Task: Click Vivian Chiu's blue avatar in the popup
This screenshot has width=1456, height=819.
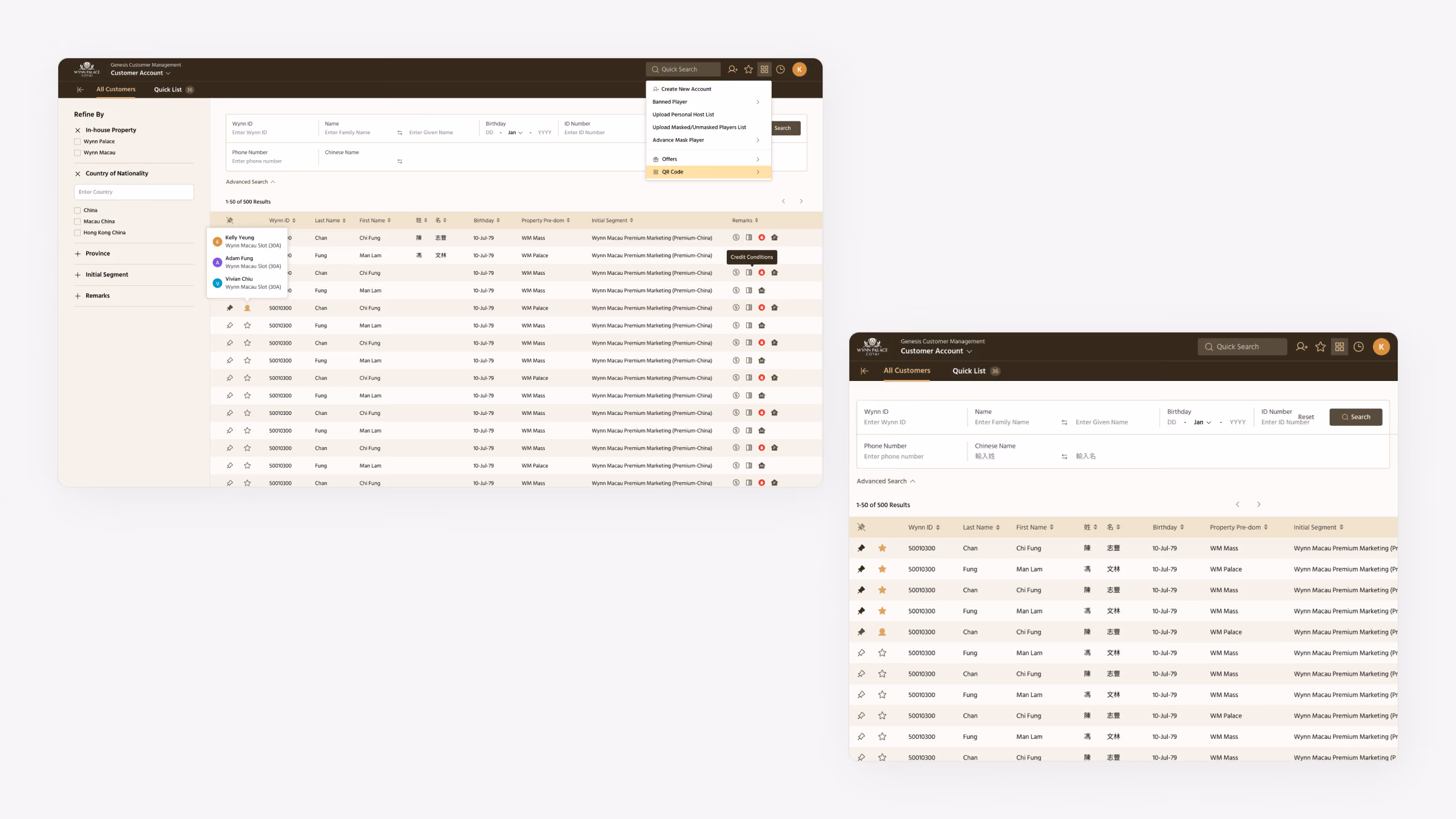Action: (x=217, y=283)
